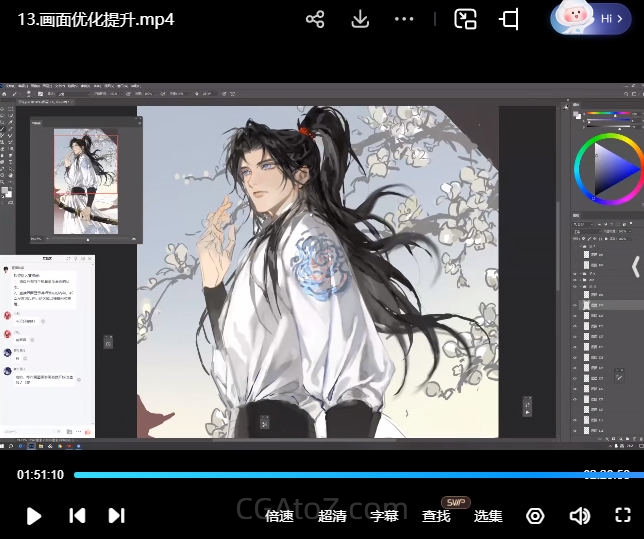Open the 查找 search feature
The width and height of the screenshot is (644, 539).
pos(436,516)
